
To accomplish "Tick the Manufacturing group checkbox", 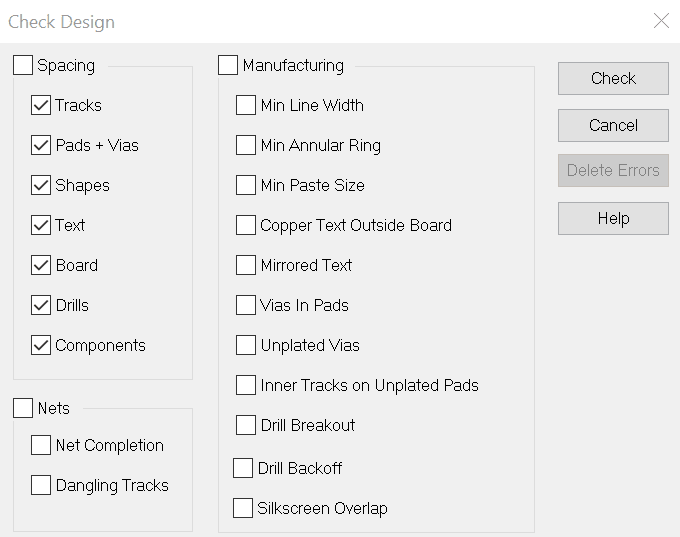I will pyautogui.click(x=228, y=66).
